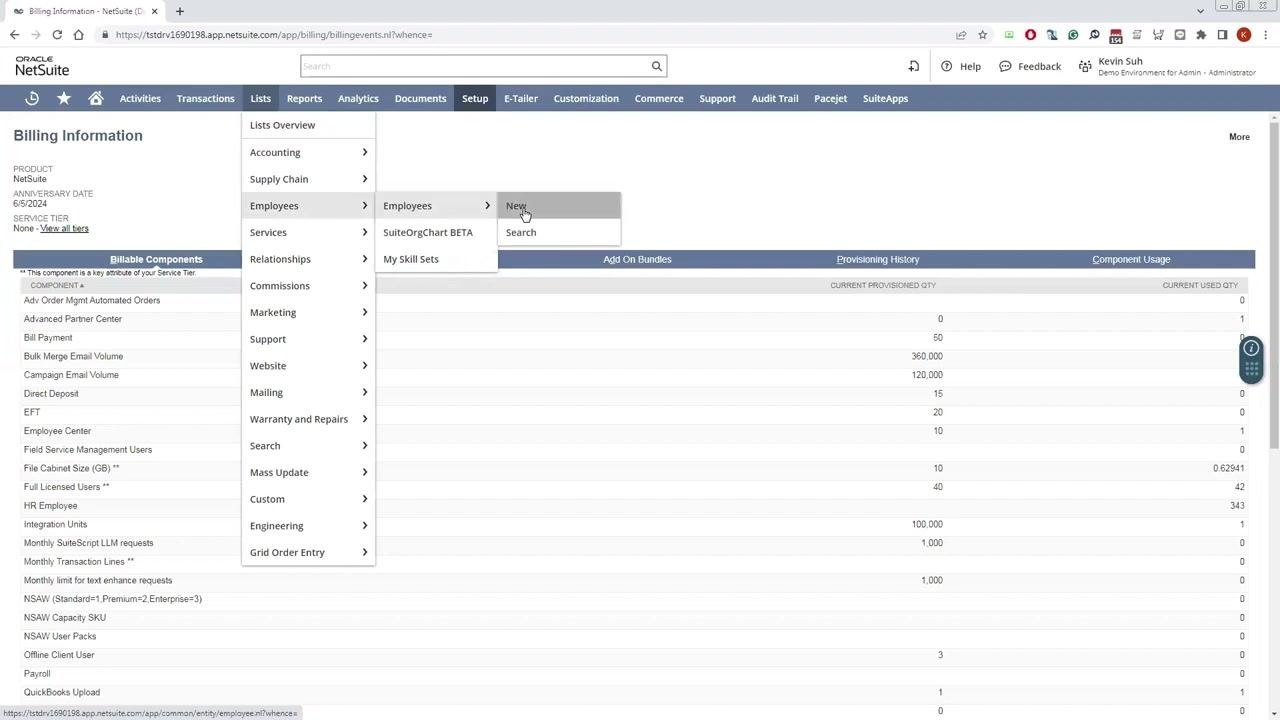The image size is (1280, 720).
Task: Switch to Add On Bundles tab
Action: coord(637,259)
